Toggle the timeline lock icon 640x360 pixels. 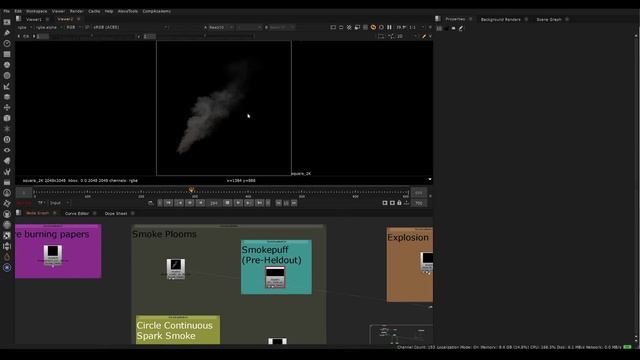399,203
